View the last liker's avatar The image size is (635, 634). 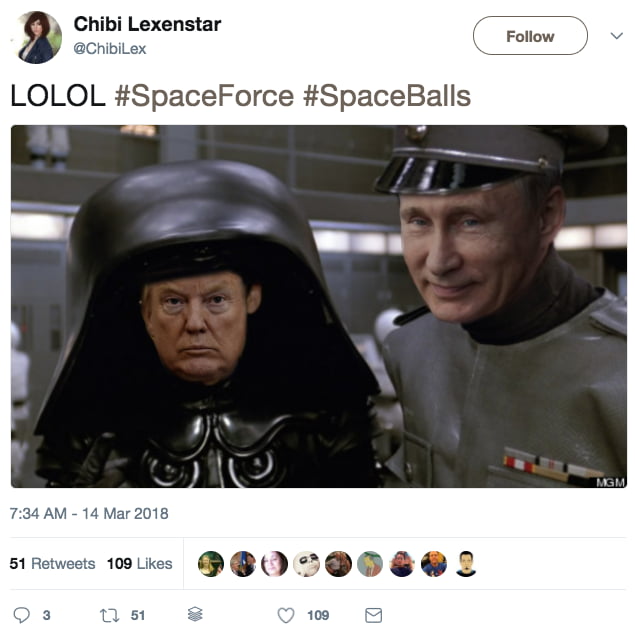(x=466, y=564)
